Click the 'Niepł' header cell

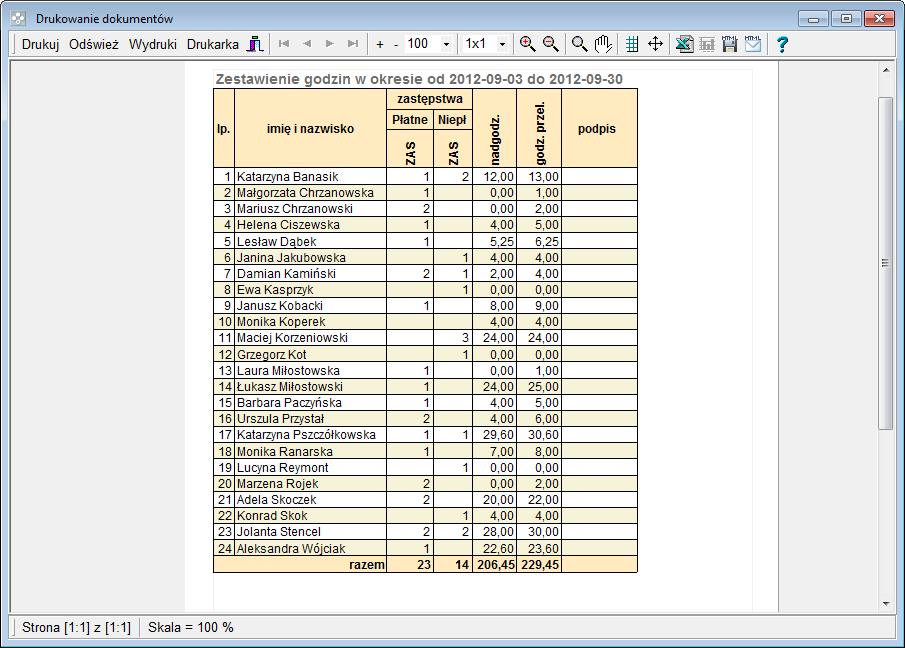click(452, 119)
